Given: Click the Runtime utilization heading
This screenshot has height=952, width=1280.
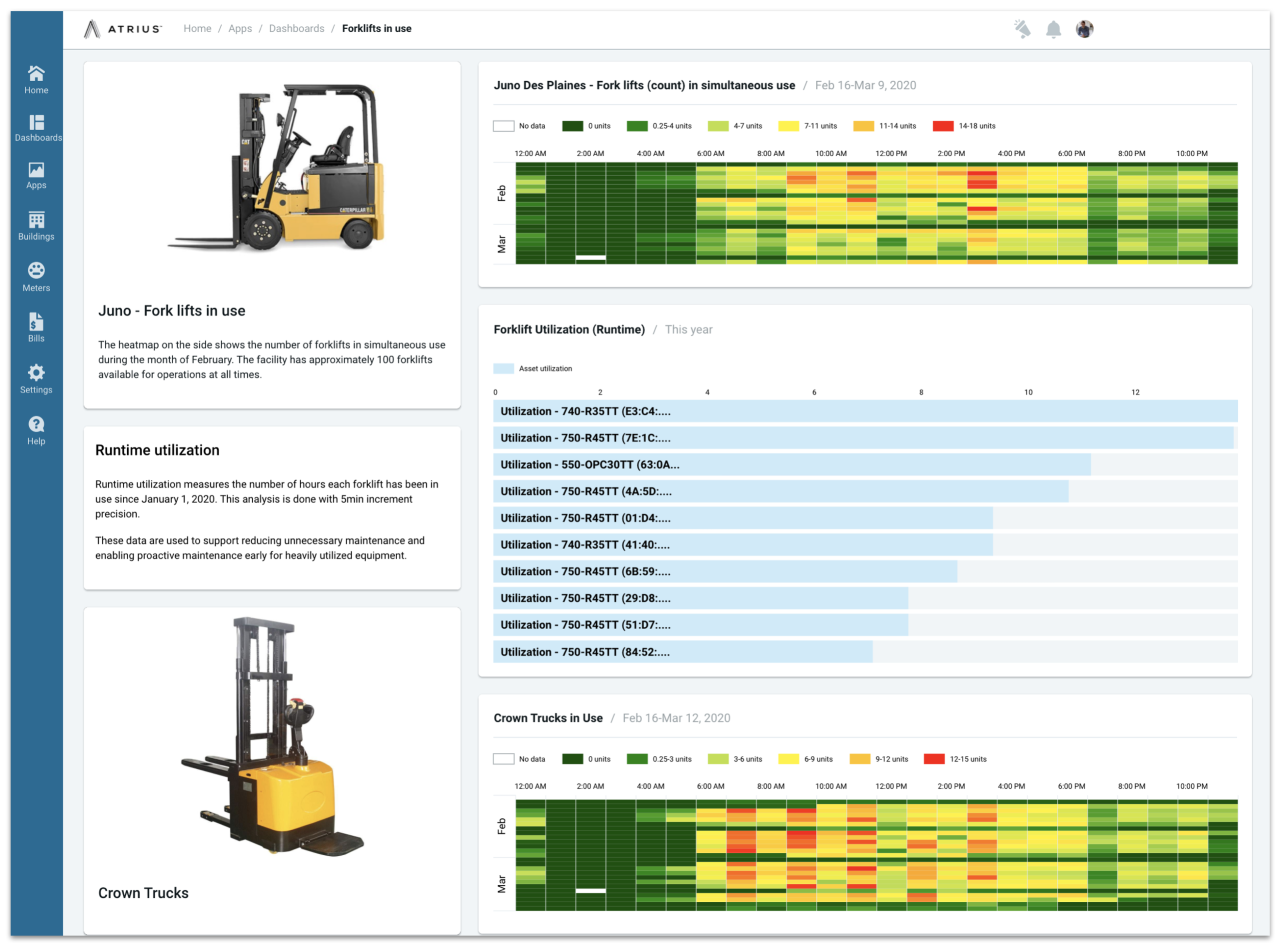Looking at the screenshot, I should (x=157, y=450).
